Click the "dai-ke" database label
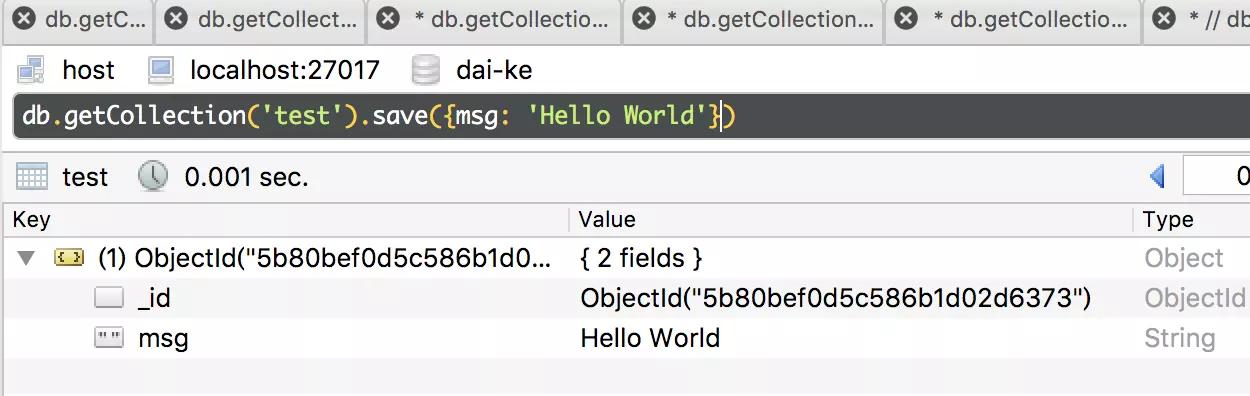Viewport: 1250px width, 396px height. [494, 70]
